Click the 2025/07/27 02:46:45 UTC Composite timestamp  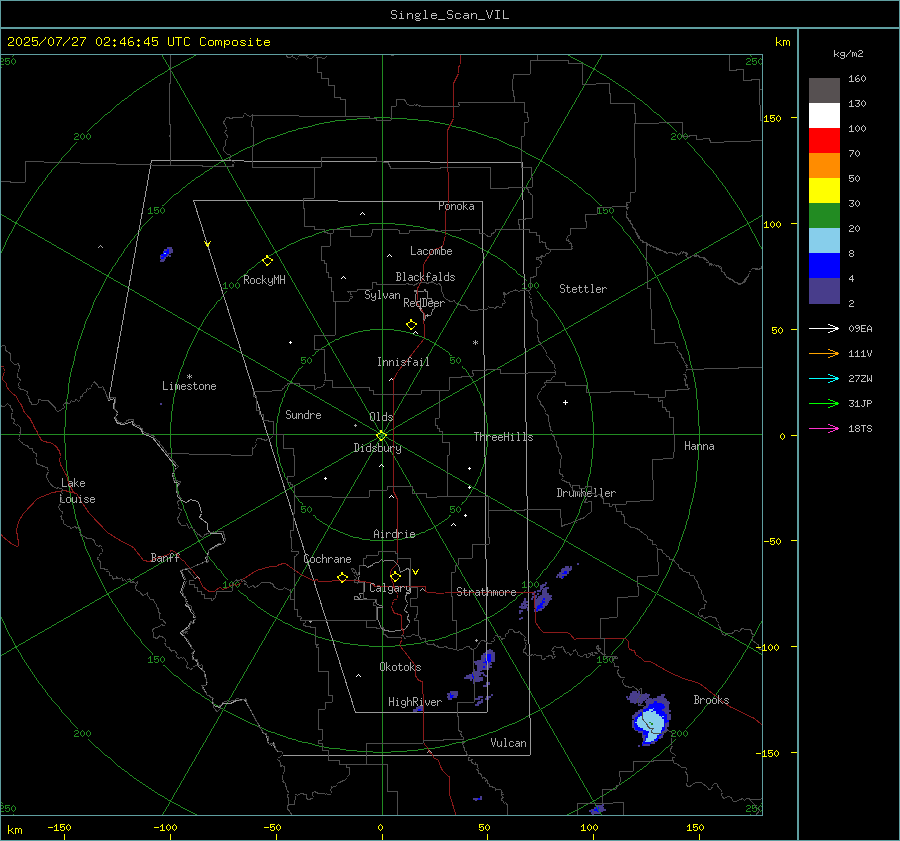click(x=138, y=42)
